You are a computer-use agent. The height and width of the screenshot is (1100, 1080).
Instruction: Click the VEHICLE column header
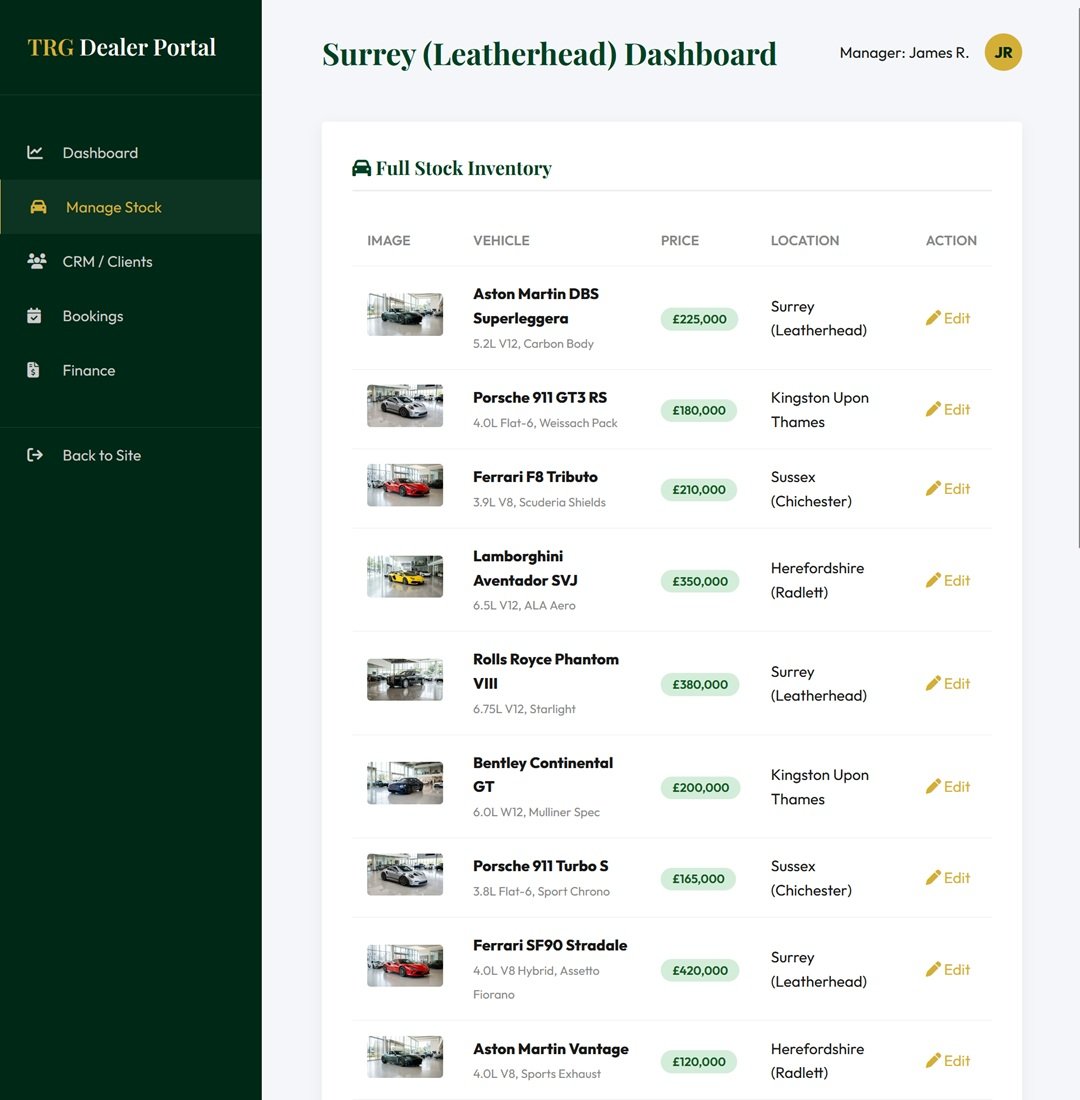point(501,241)
